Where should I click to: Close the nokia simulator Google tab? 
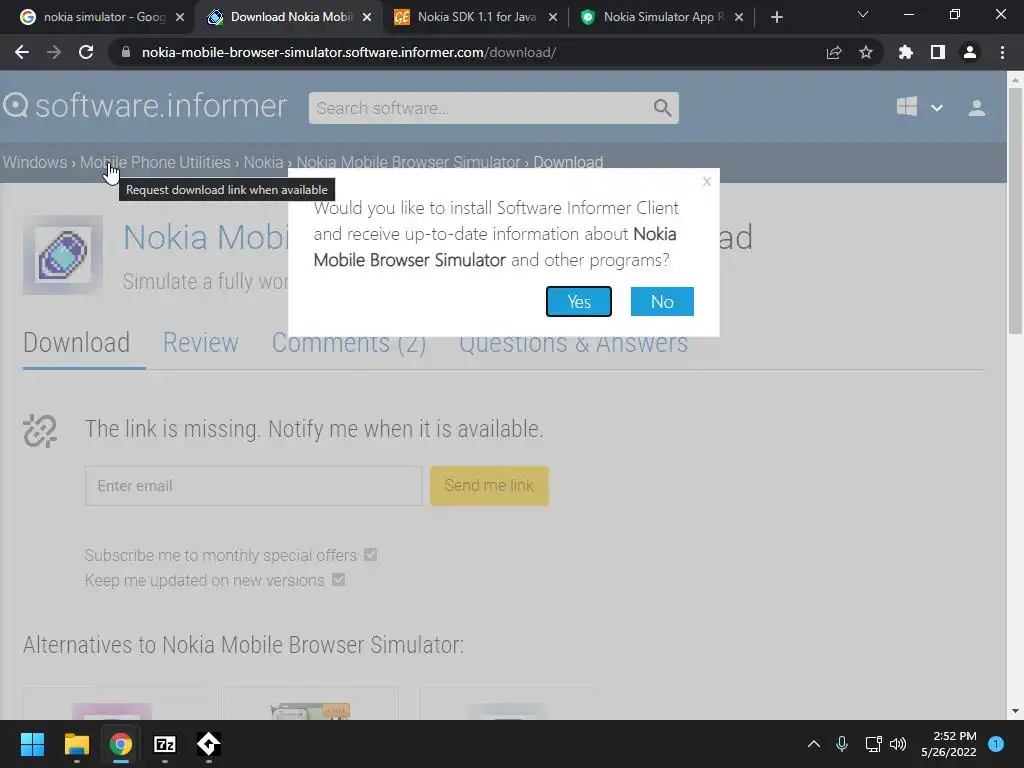click(x=180, y=17)
